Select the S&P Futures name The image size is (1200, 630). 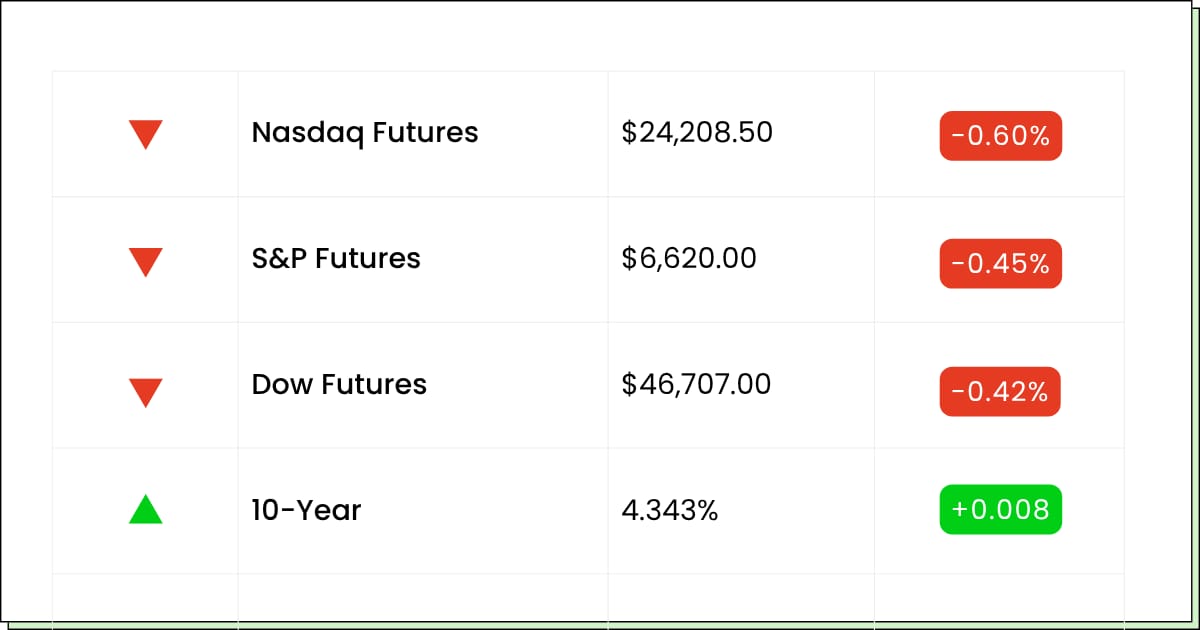tap(336, 259)
